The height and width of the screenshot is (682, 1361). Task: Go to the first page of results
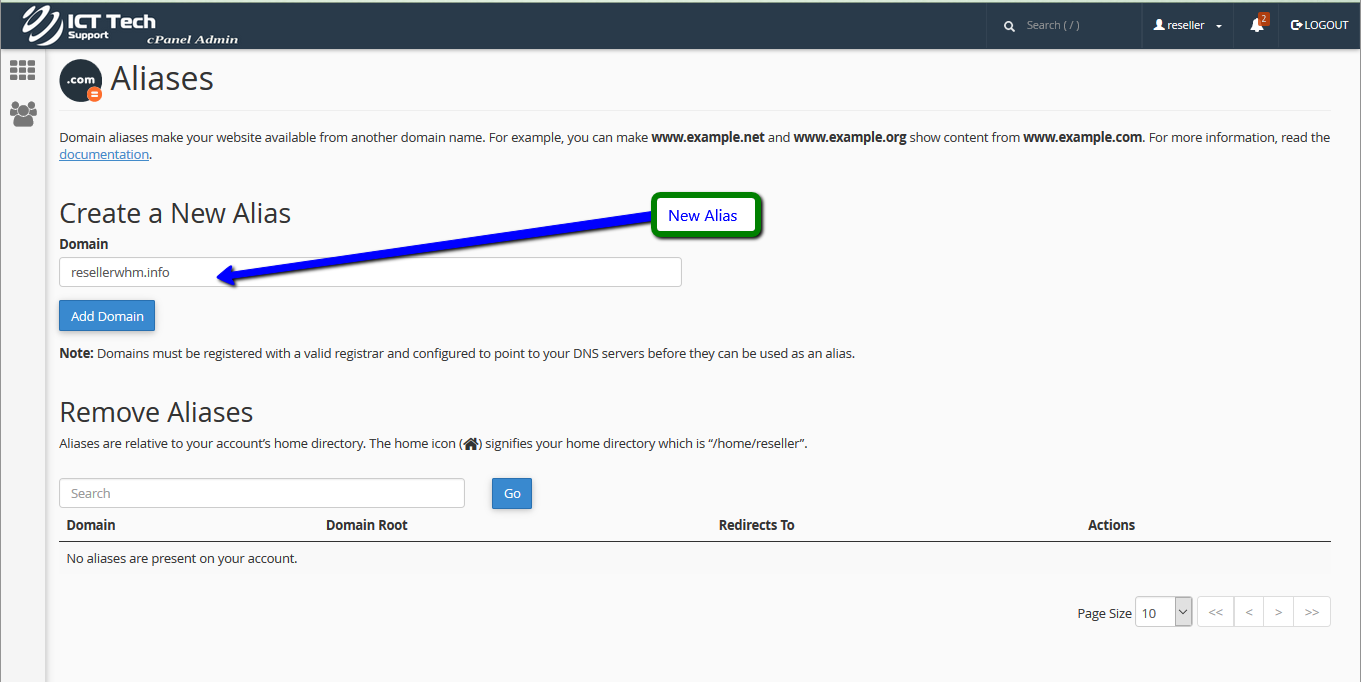[x=1215, y=612]
